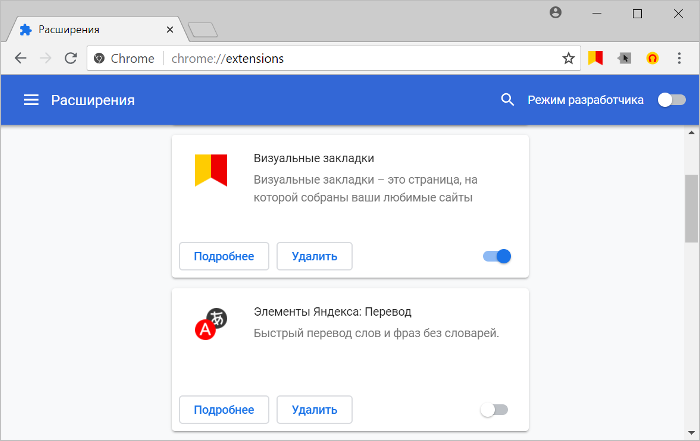Click the Визуальные закладки flag icon on card
This screenshot has width=700, height=441.
click(211, 170)
